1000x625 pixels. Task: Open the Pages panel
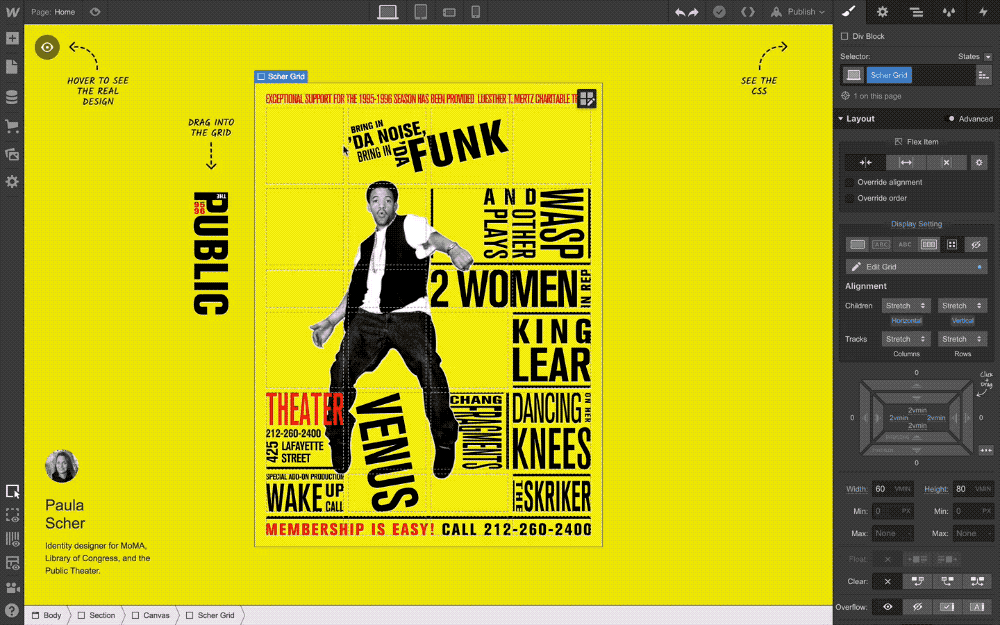point(12,67)
